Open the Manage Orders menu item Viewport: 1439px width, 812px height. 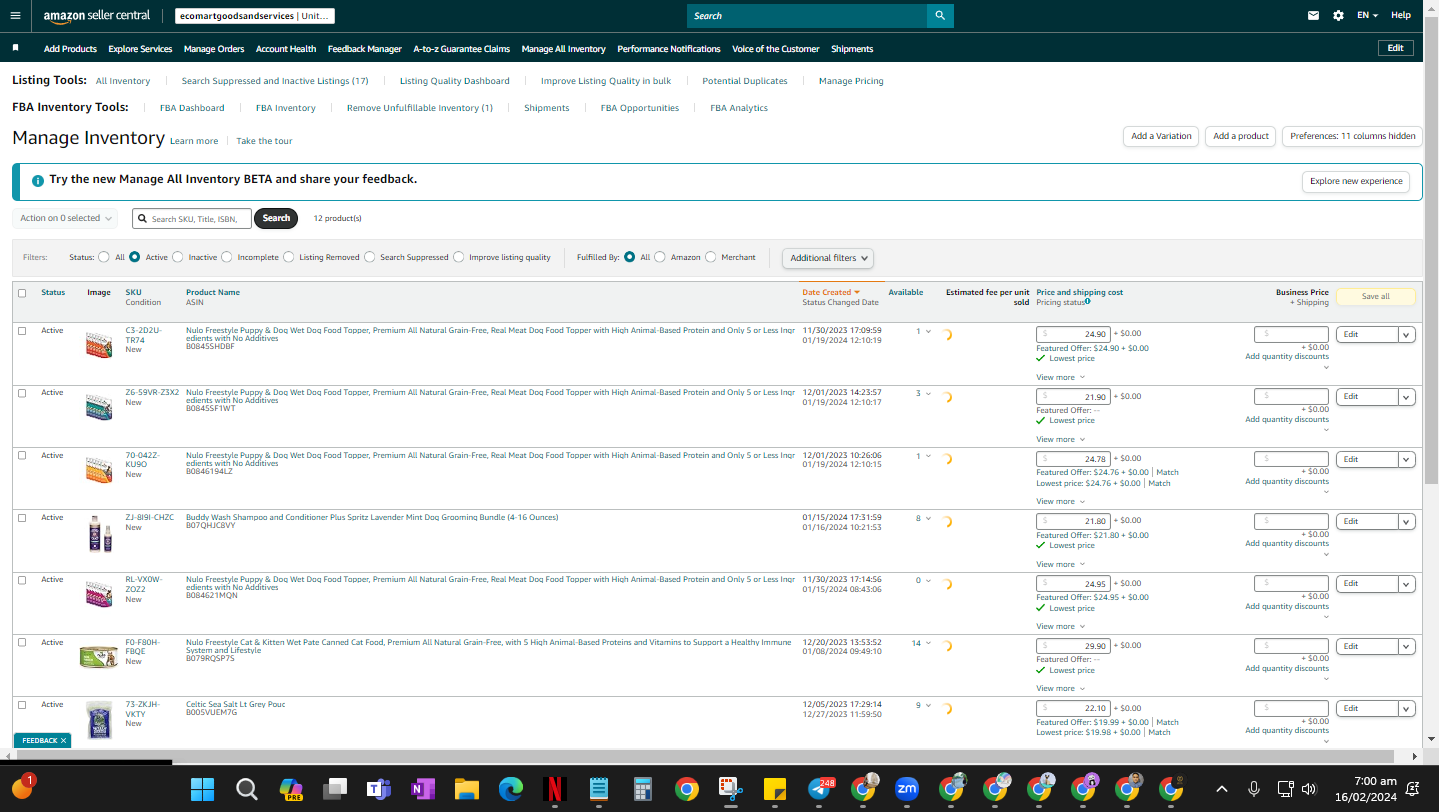(214, 49)
